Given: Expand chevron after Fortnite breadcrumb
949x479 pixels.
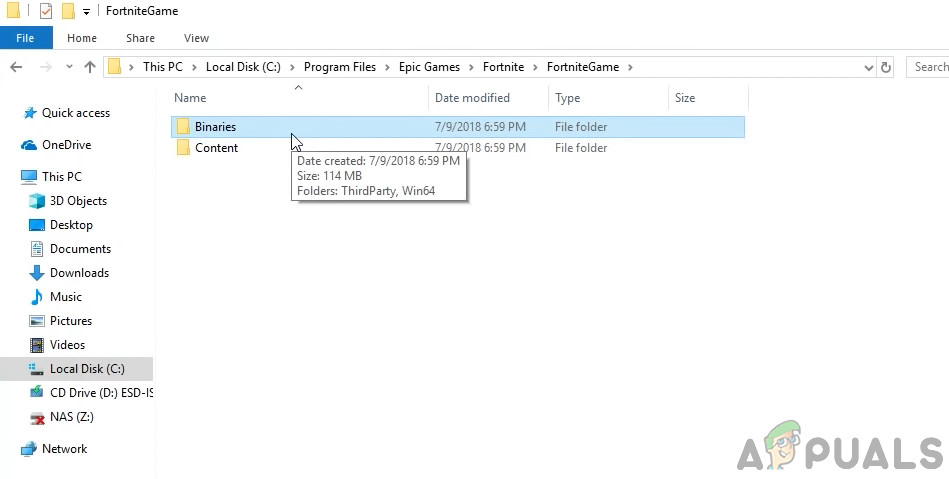Looking at the screenshot, I should coord(536,67).
